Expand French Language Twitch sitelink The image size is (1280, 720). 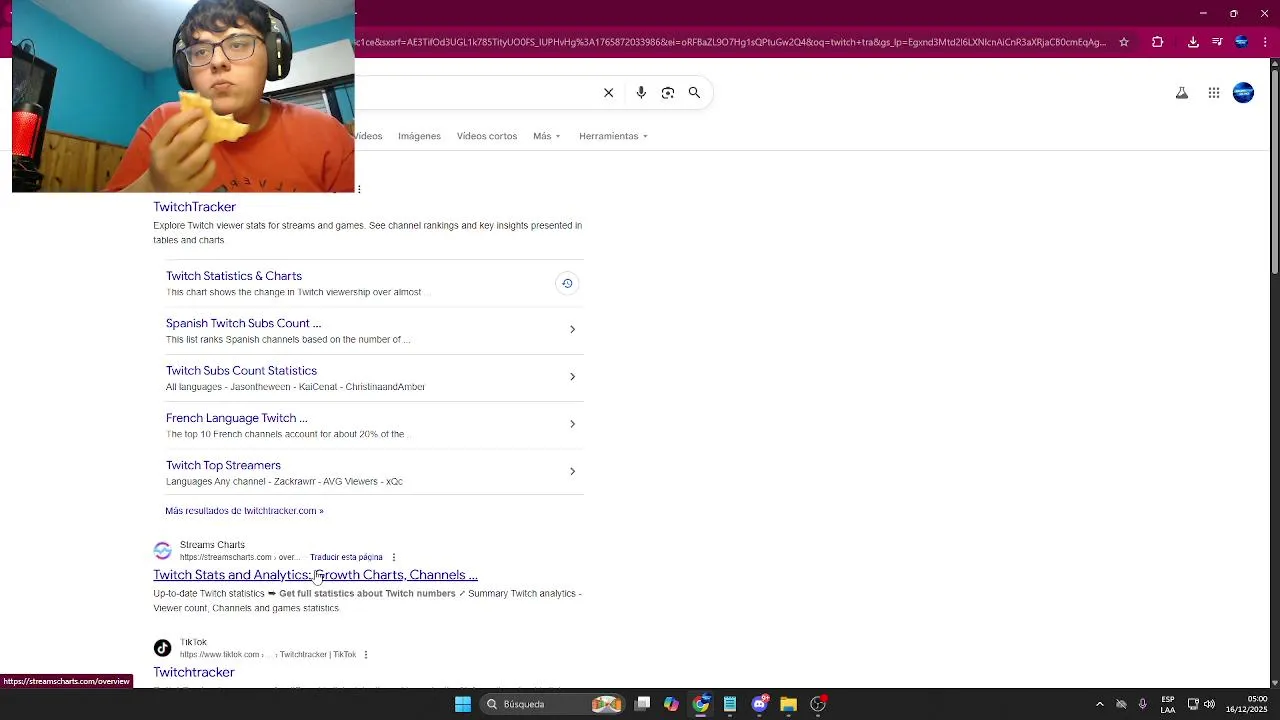click(572, 424)
